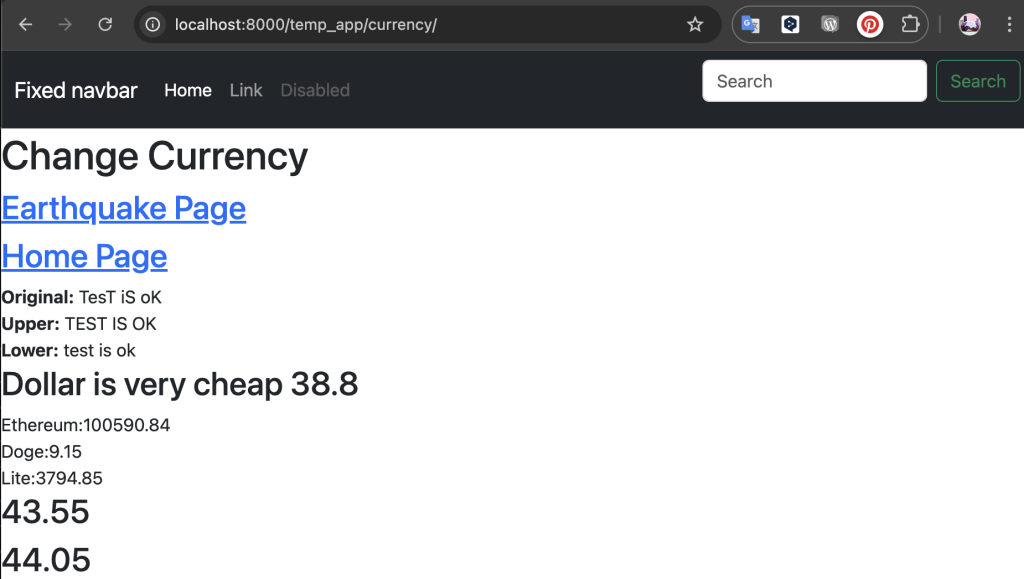Bookmark this page with the star
The width and height of the screenshot is (1024, 579).
point(694,25)
